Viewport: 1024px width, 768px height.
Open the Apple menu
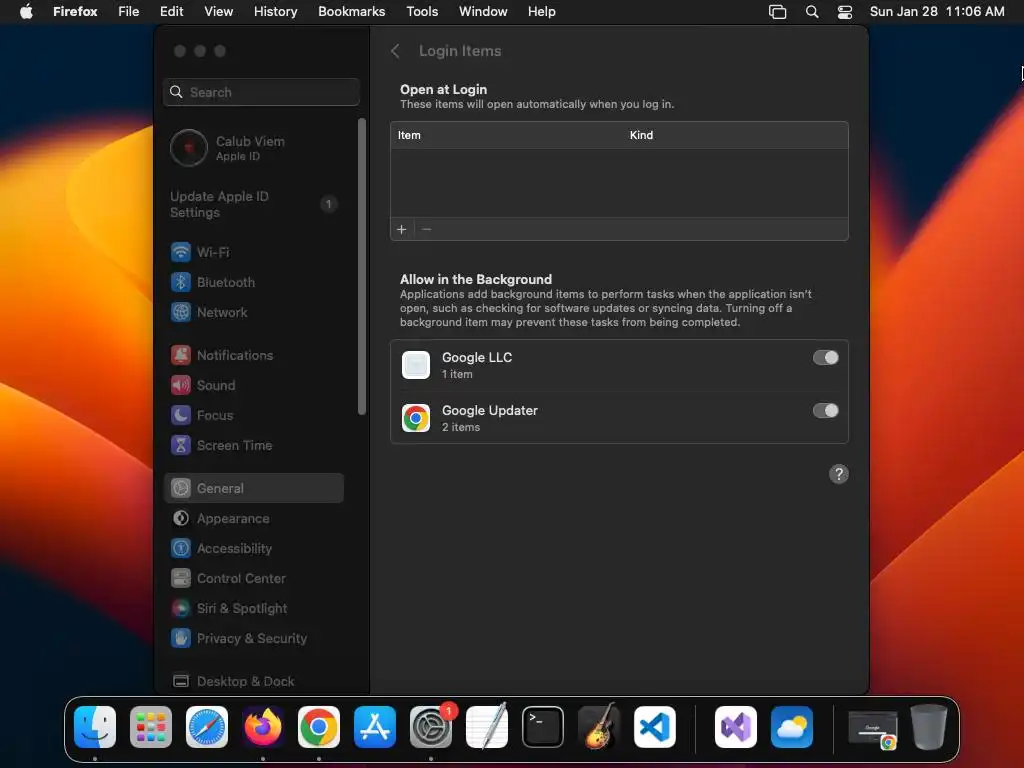[x=26, y=11]
